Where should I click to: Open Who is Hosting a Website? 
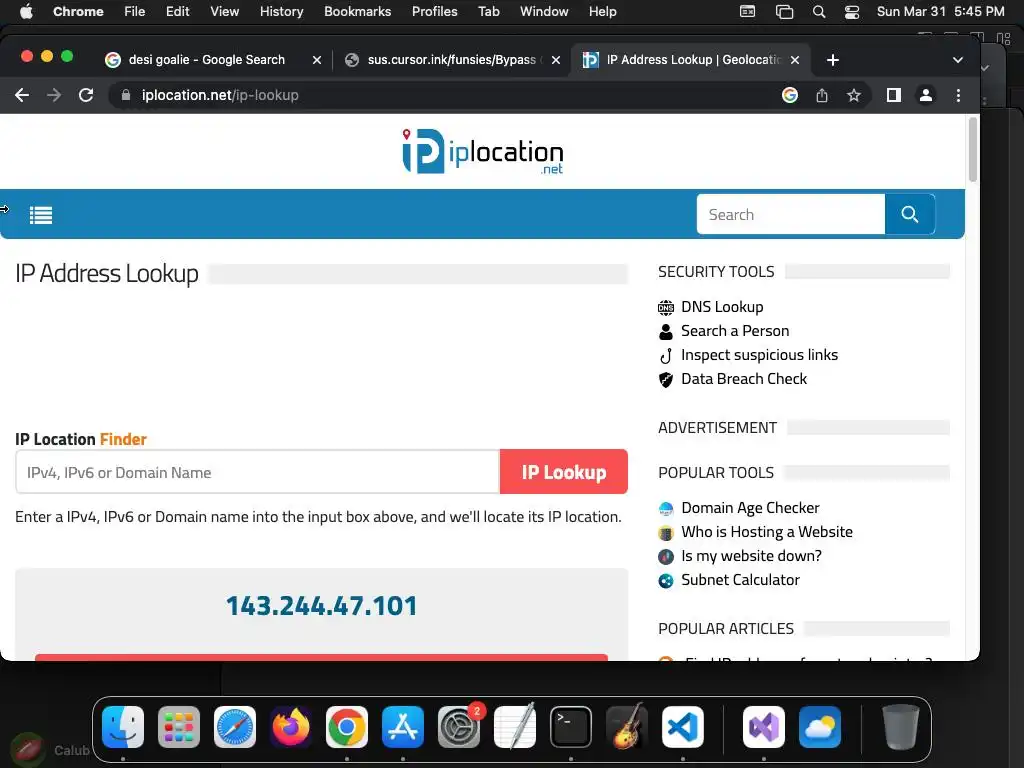(767, 532)
